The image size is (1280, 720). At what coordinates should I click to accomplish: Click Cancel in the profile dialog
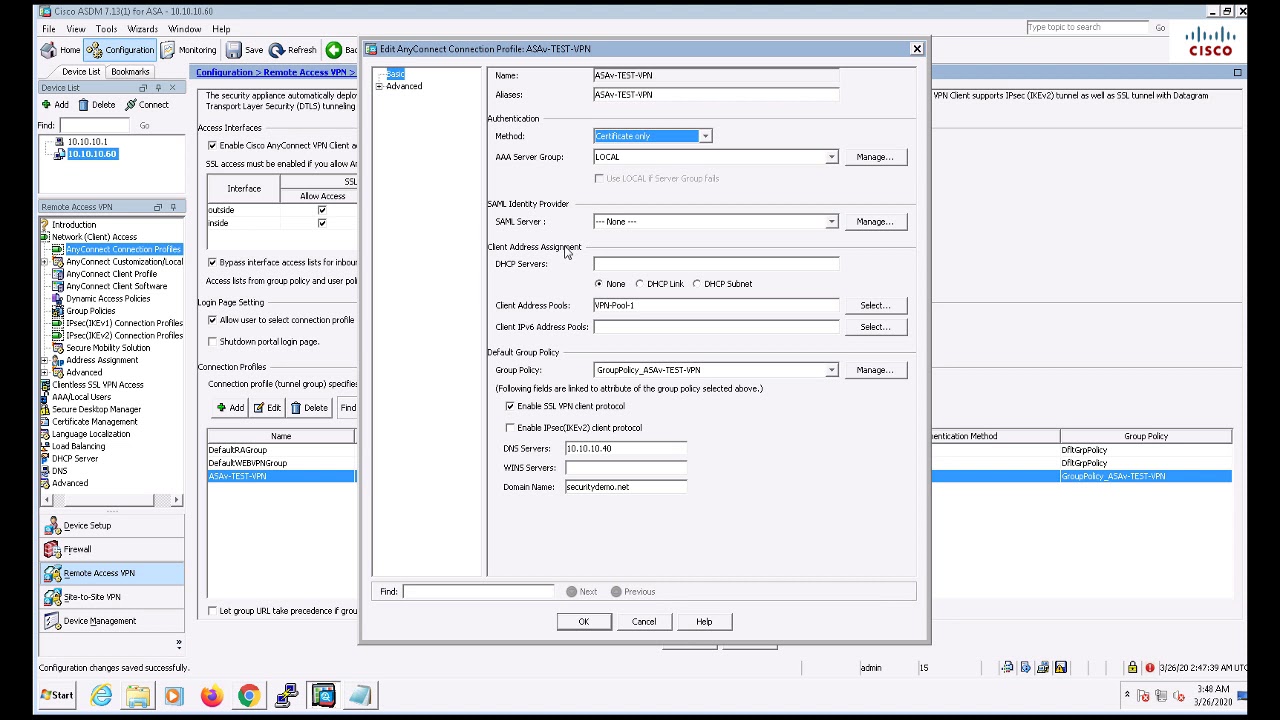tap(644, 622)
